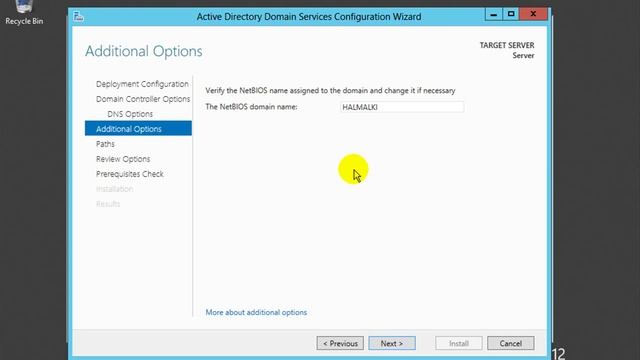Screen dimensions: 640x360
Task: Go to Deployment Configuration step
Action: point(142,84)
